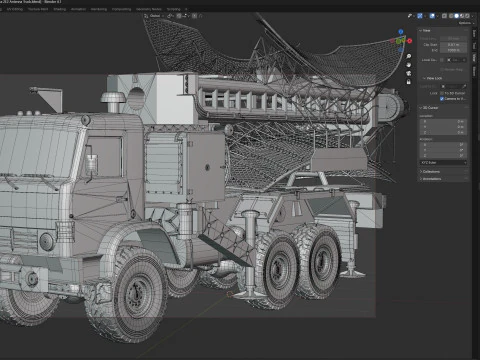This screenshot has width=480, height=360.
Task: Switch to Rendering workspace tab
Action: click(99, 9)
